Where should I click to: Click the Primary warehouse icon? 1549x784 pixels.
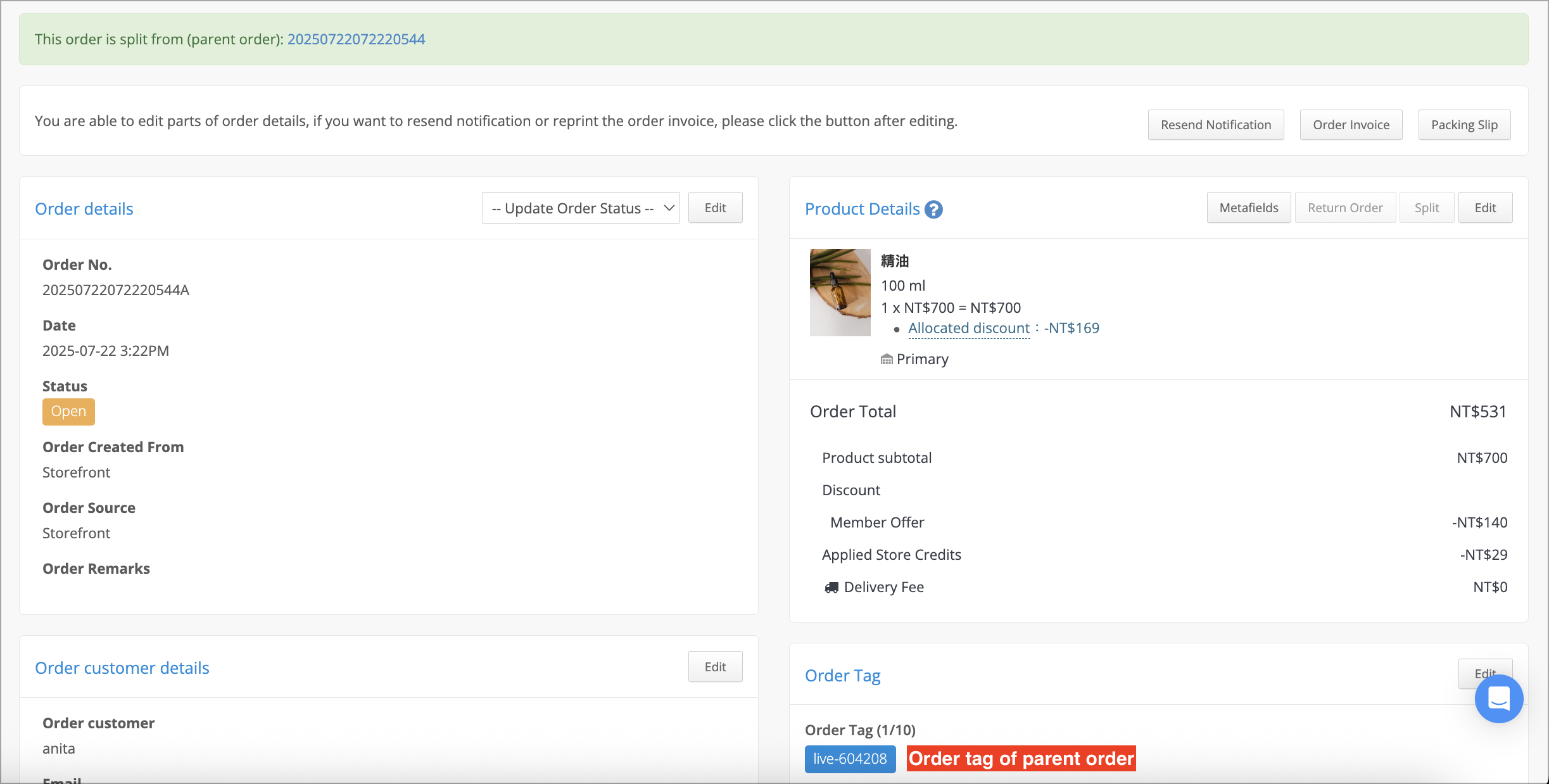coord(887,360)
